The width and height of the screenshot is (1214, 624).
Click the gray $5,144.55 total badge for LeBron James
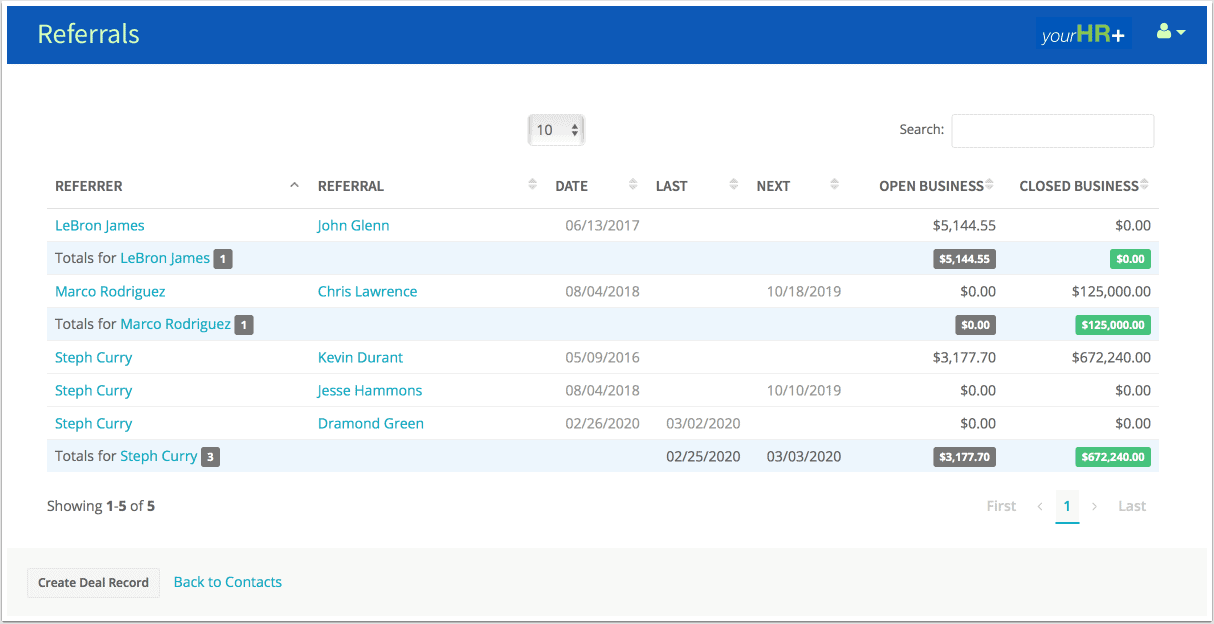[965, 259]
